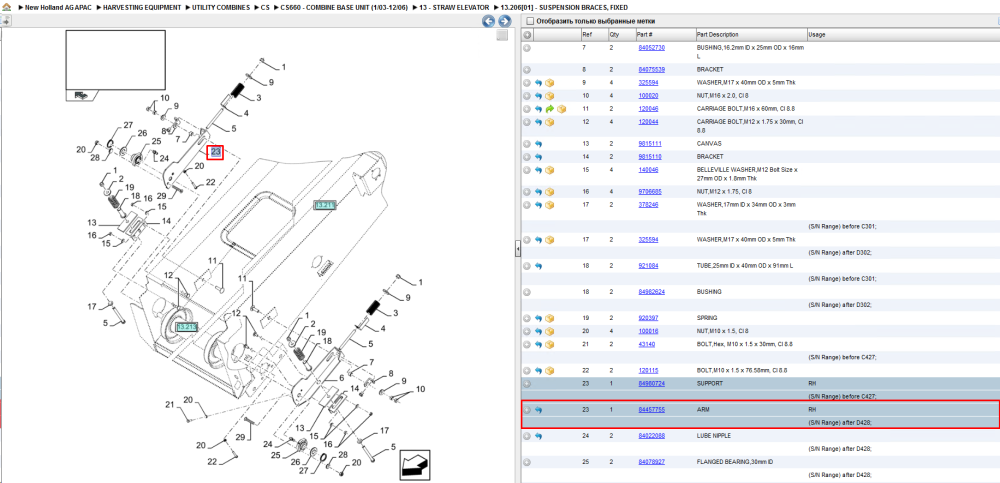This screenshot has height=483, width=1000.
Task: Select highlighted callout 23 in diagram
Action: pos(216,152)
